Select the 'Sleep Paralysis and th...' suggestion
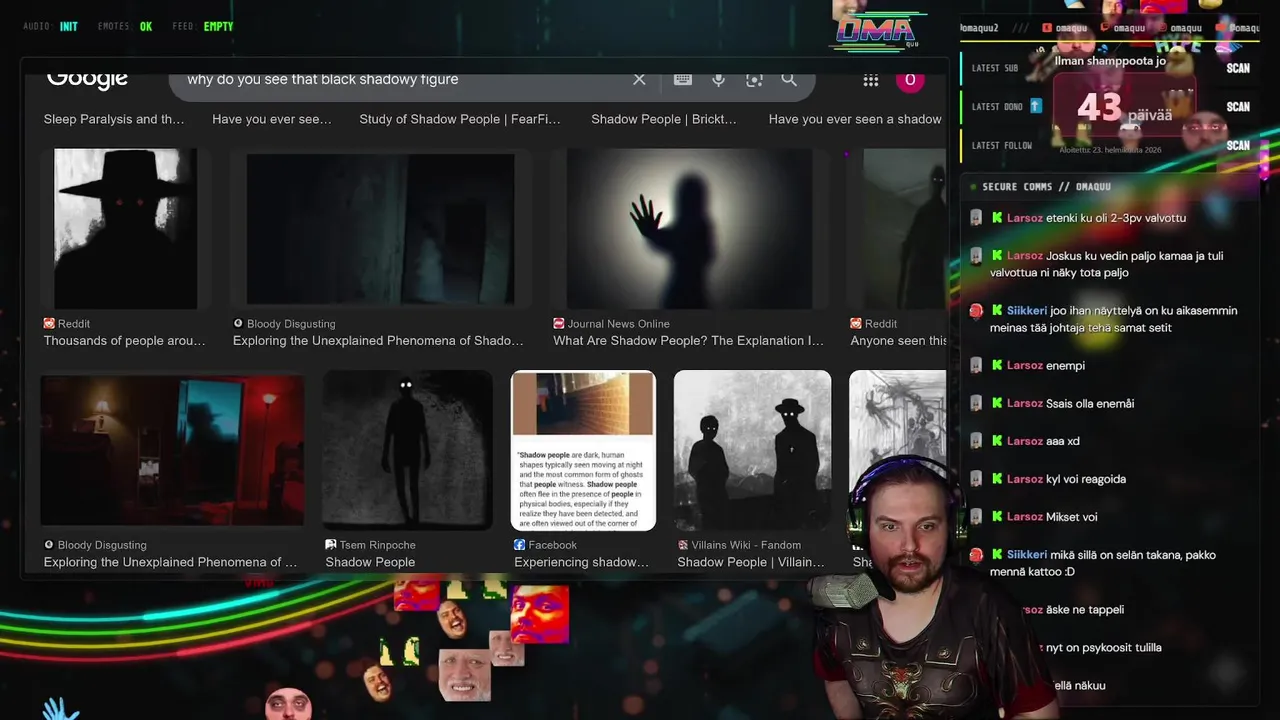The width and height of the screenshot is (1280, 720). click(114, 119)
